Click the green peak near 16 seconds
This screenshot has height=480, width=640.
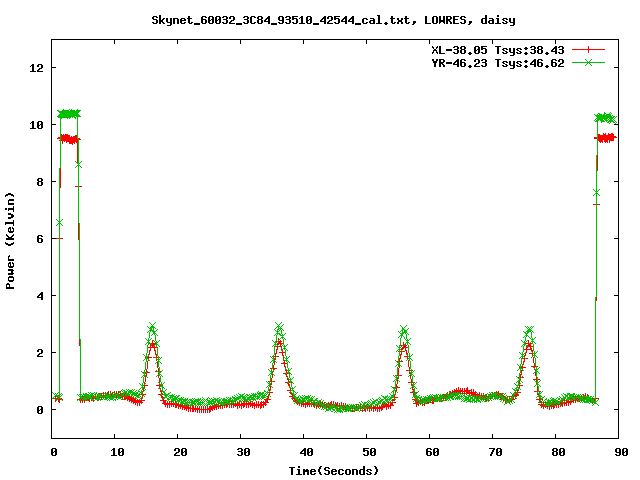[153, 327]
